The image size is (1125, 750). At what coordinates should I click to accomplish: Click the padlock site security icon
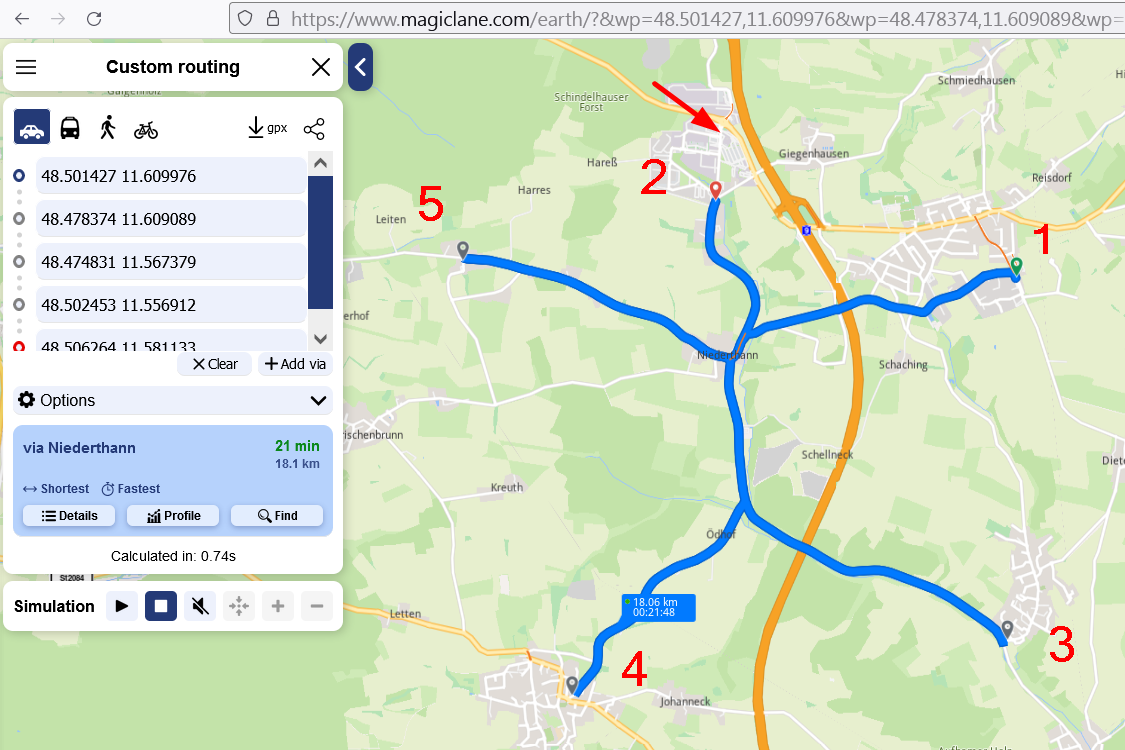pos(273,19)
